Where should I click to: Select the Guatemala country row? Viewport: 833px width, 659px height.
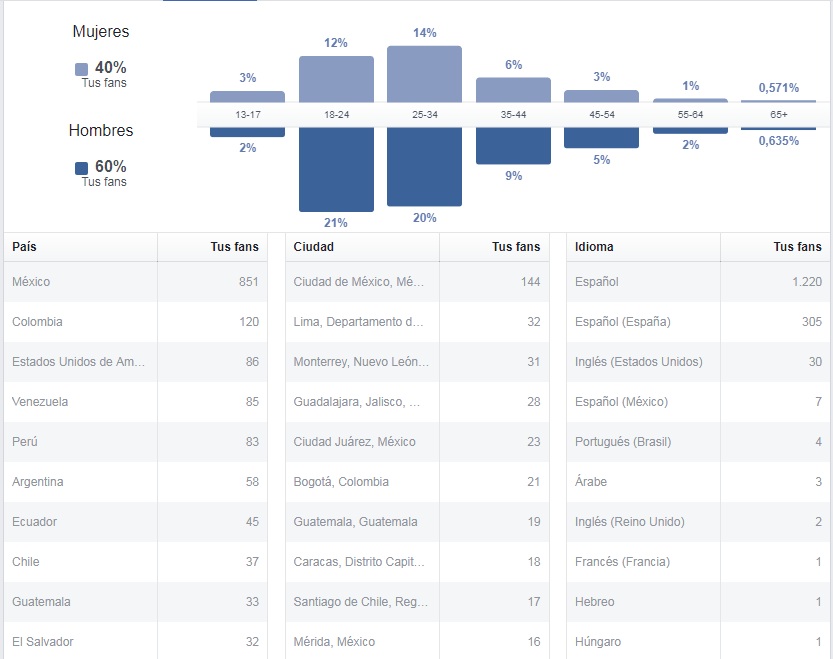click(135, 602)
